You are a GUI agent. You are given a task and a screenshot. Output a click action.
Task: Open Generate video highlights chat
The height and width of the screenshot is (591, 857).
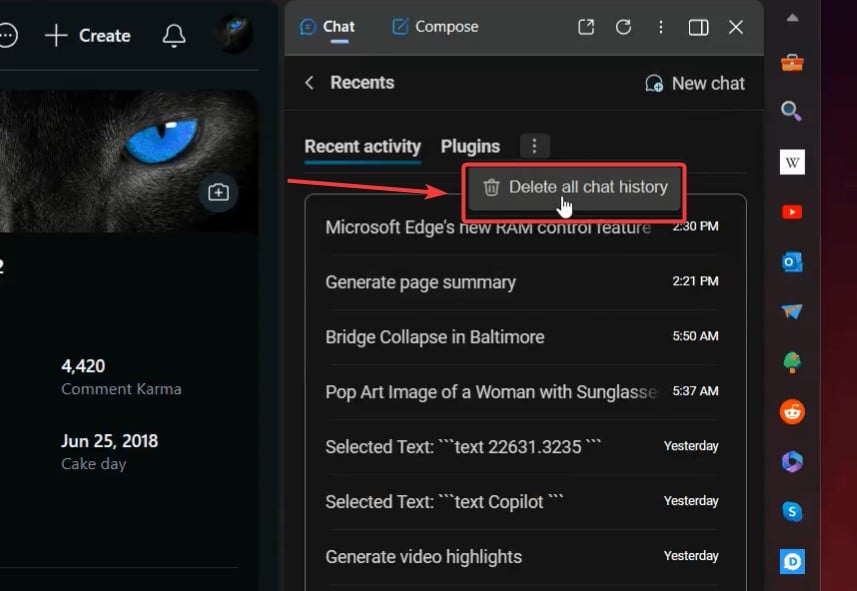pyautogui.click(x=522, y=557)
